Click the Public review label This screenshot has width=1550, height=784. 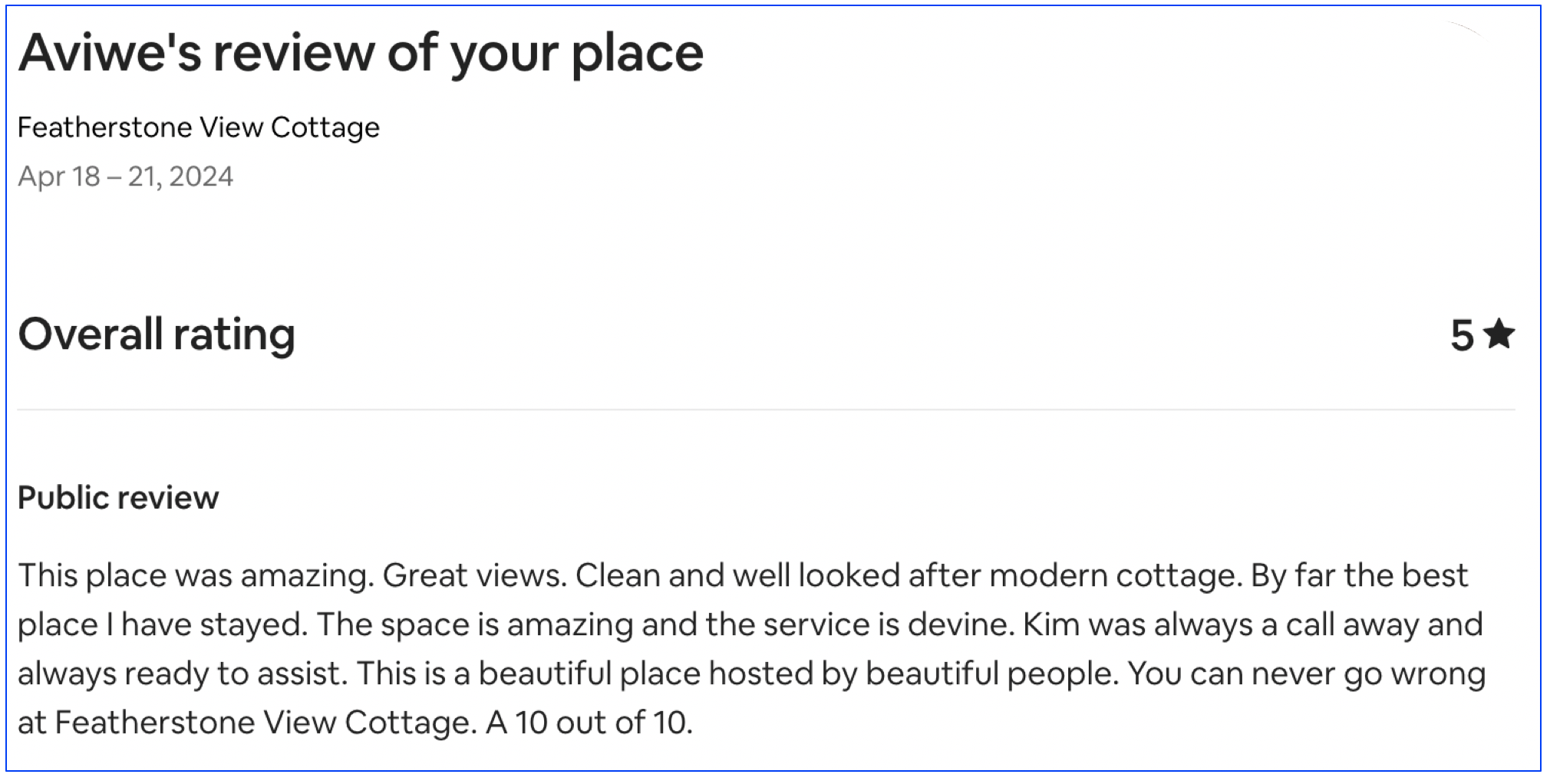[118, 498]
